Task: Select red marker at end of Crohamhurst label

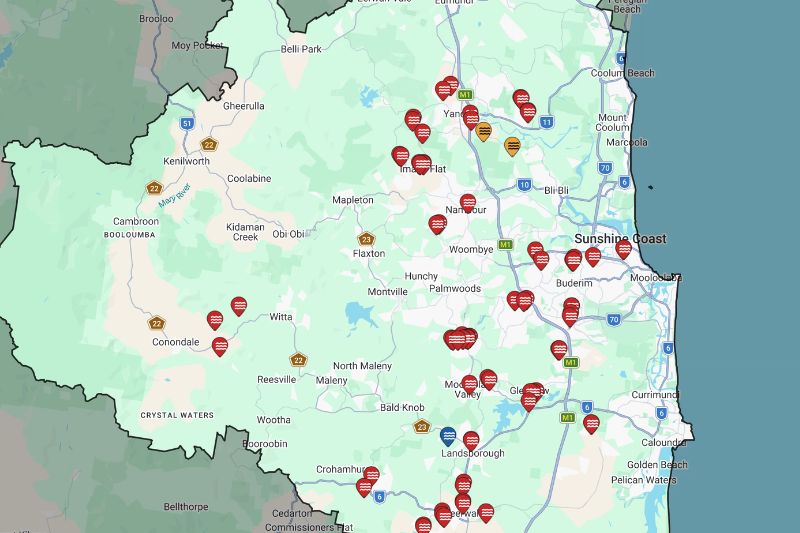Action: click(371, 475)
